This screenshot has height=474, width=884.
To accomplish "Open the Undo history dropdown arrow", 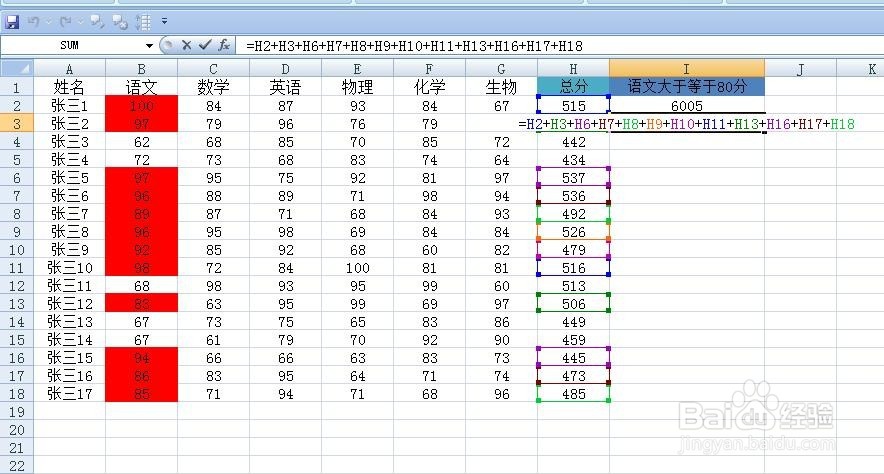I will coord(49,22).
